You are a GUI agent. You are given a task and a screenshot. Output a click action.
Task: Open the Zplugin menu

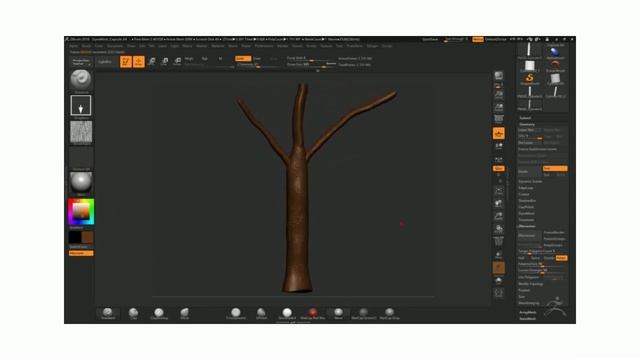[373, 46]
